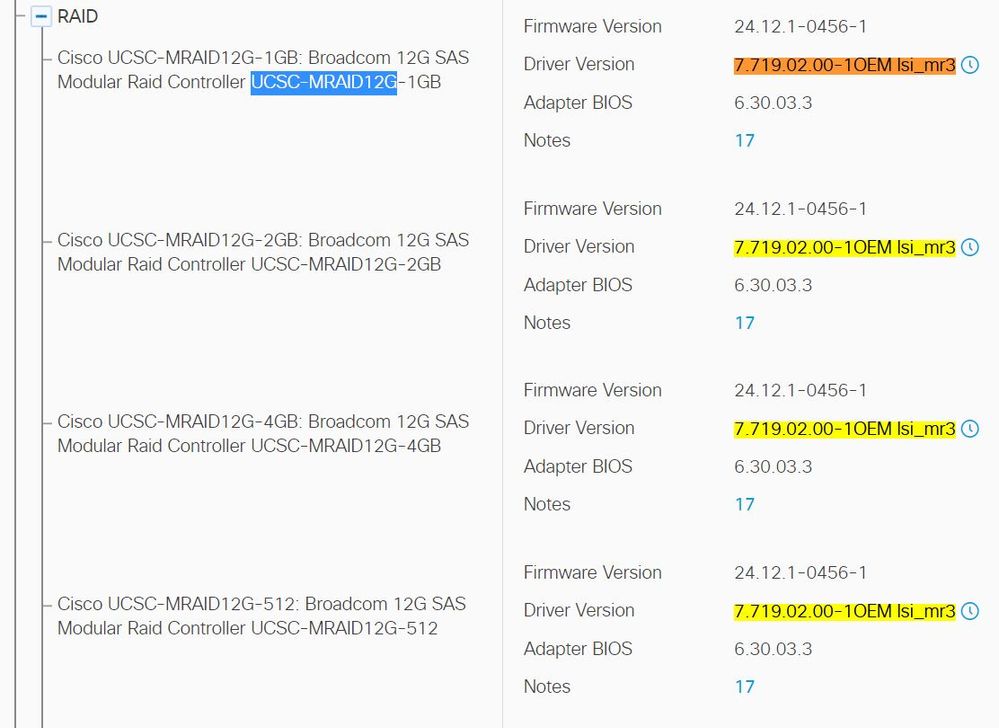Open Notes link 17 for 2GB controller
This screenshot has height=728, width=999.
point(744,323)
